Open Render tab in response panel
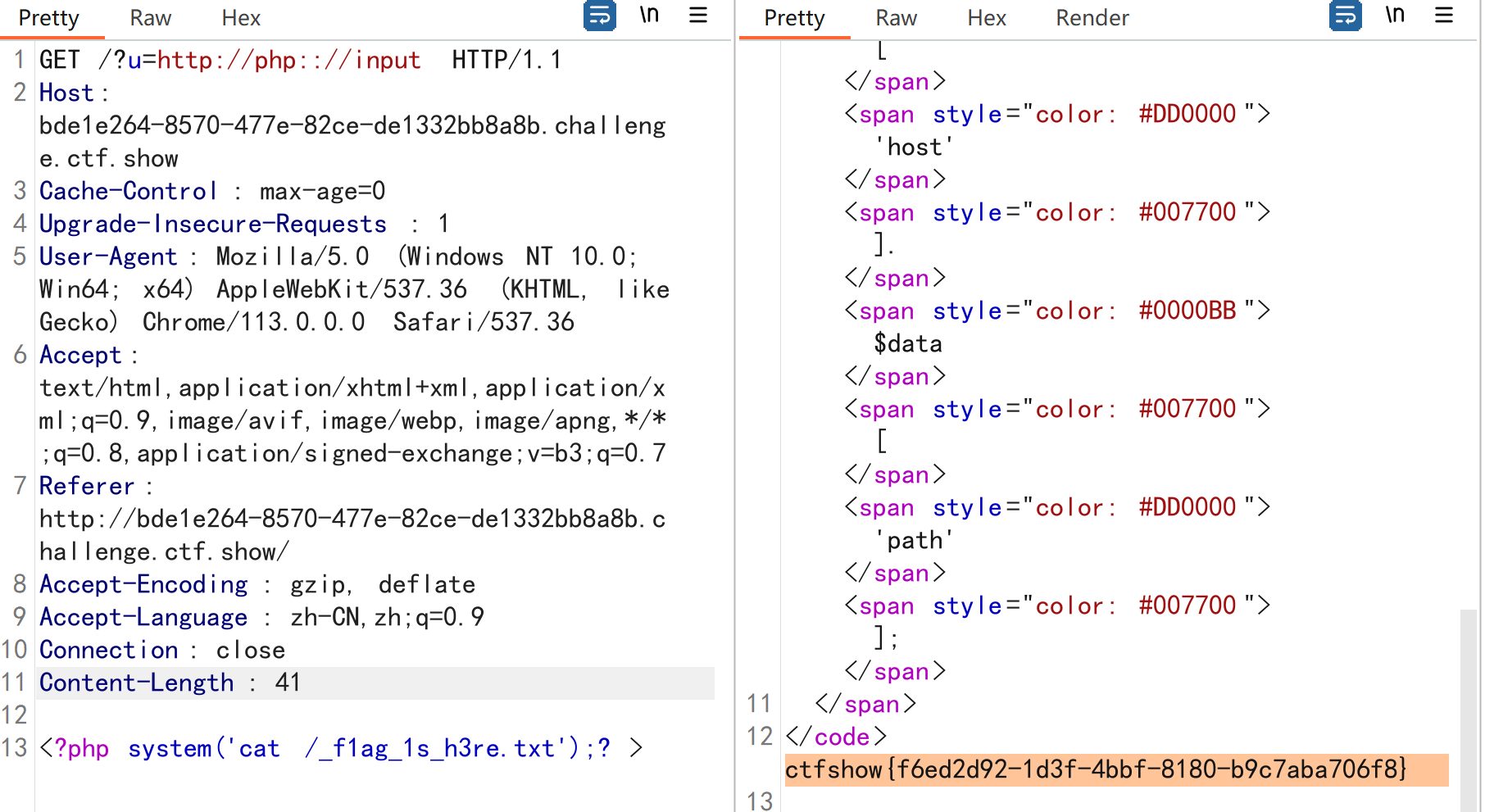Image resolution: width=1485 pixels, height=812 pixels. 1092,18
